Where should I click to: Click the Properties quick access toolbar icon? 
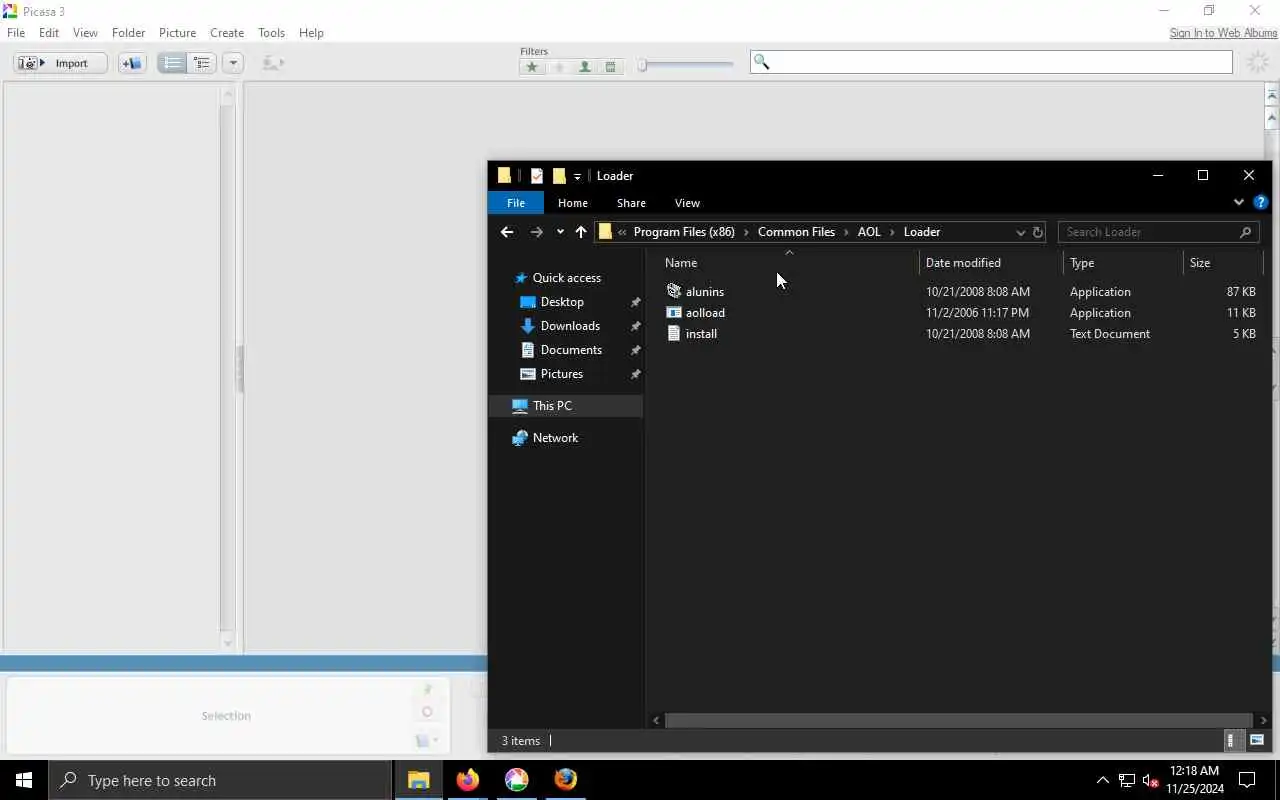click(537, 176)
